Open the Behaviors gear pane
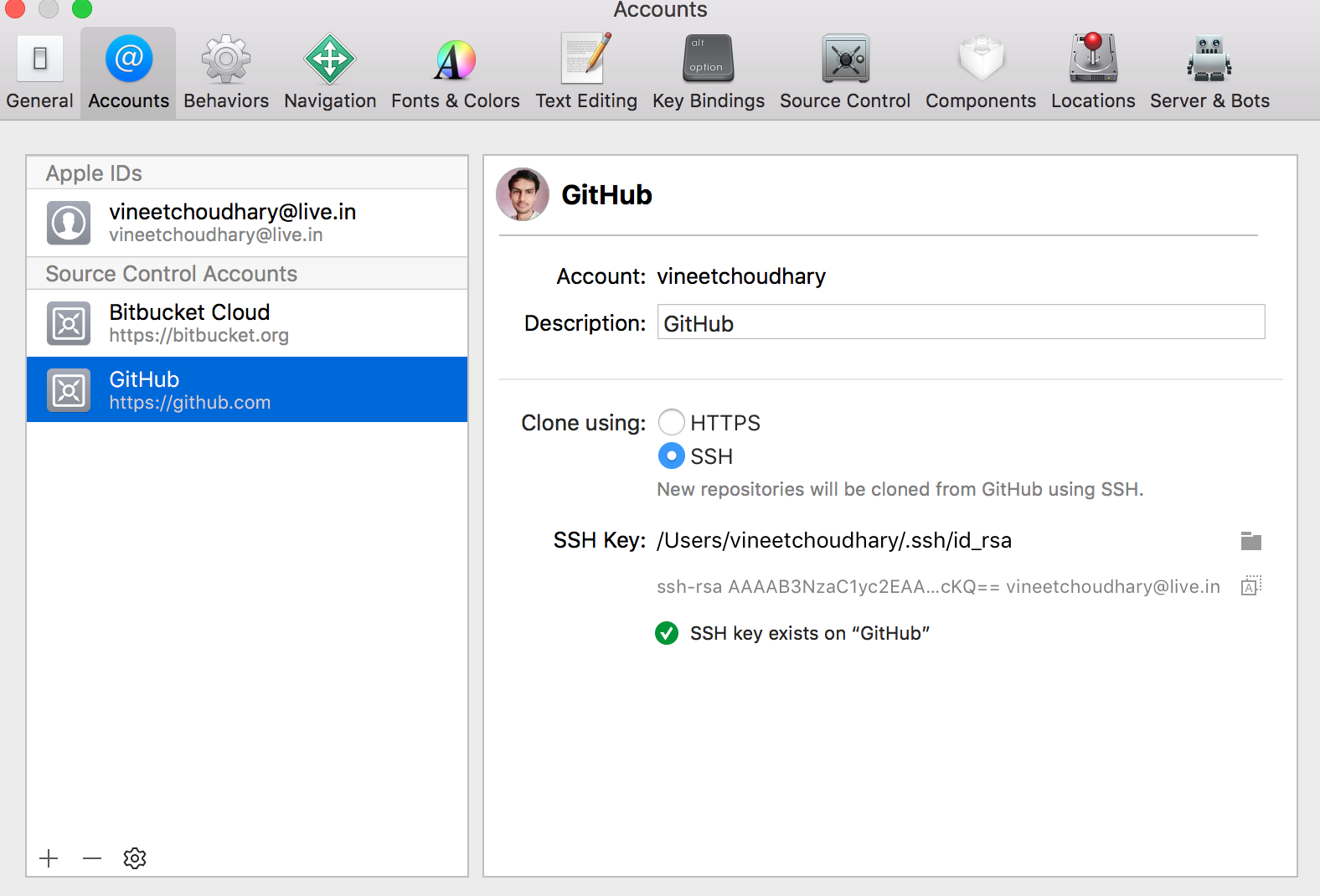Screen dimensions: 1320x896 [226, 74]
